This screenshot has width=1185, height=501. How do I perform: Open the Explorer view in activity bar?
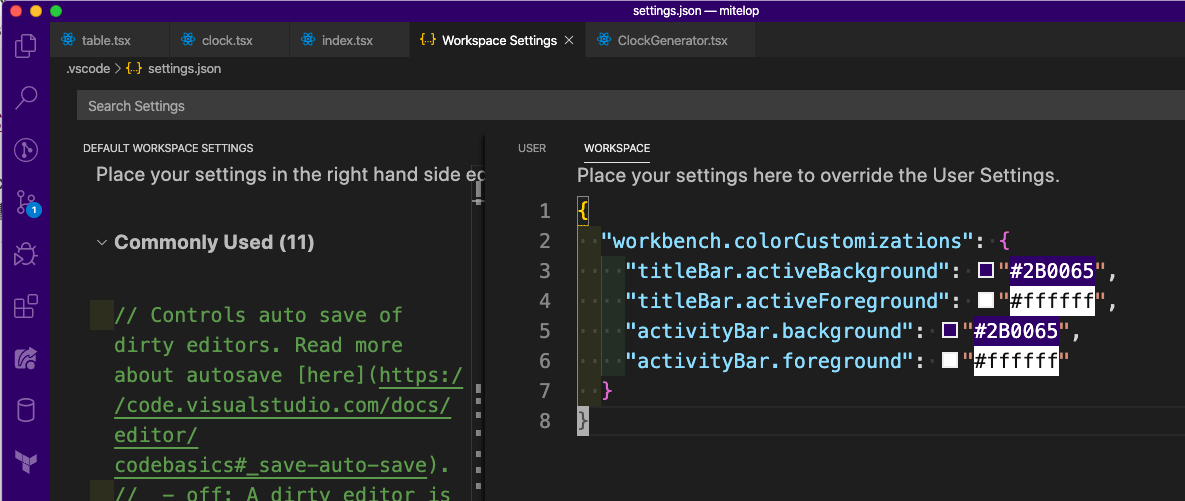click(26, 45)
